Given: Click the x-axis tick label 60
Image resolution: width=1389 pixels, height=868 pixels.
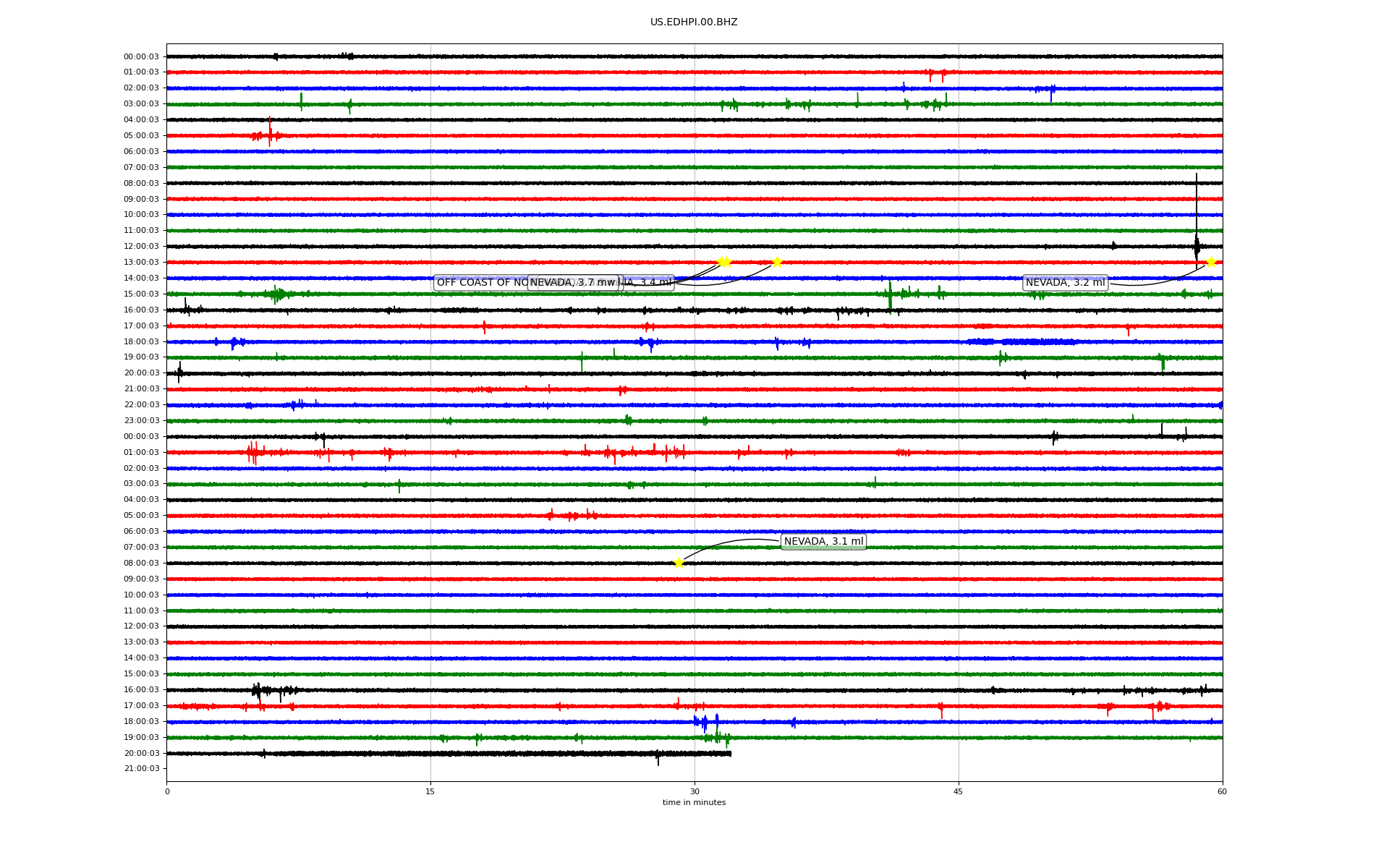Looking at the screenshot, I should pyautogui.click(x=1222, y=791).
